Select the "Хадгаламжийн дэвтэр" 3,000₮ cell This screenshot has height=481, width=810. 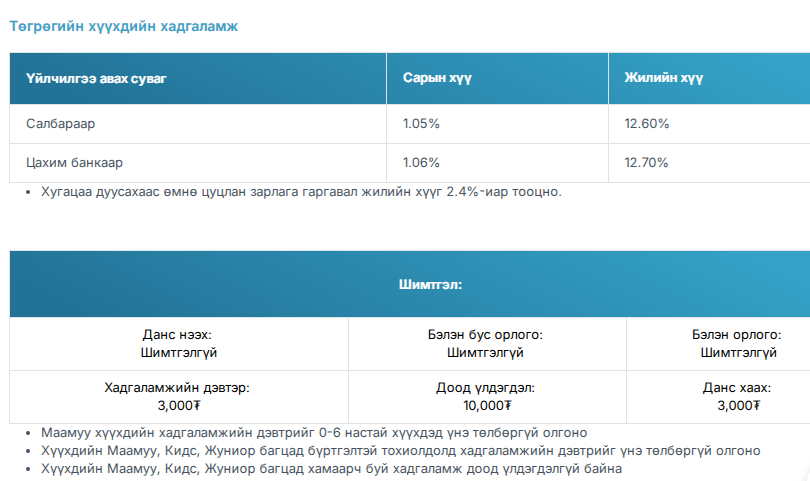pyautogui.click(x=179, y=396)
